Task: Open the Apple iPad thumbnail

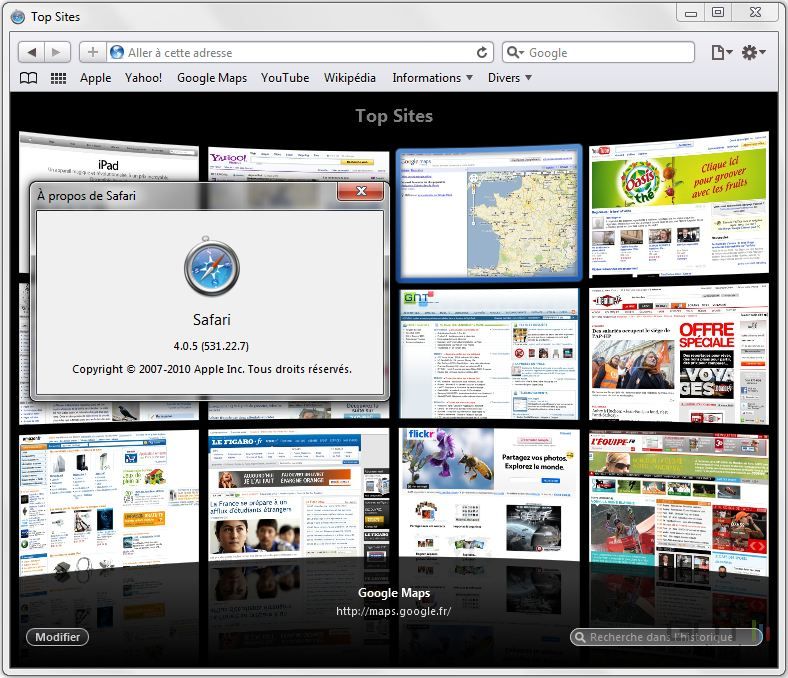Action: (109, 156)
